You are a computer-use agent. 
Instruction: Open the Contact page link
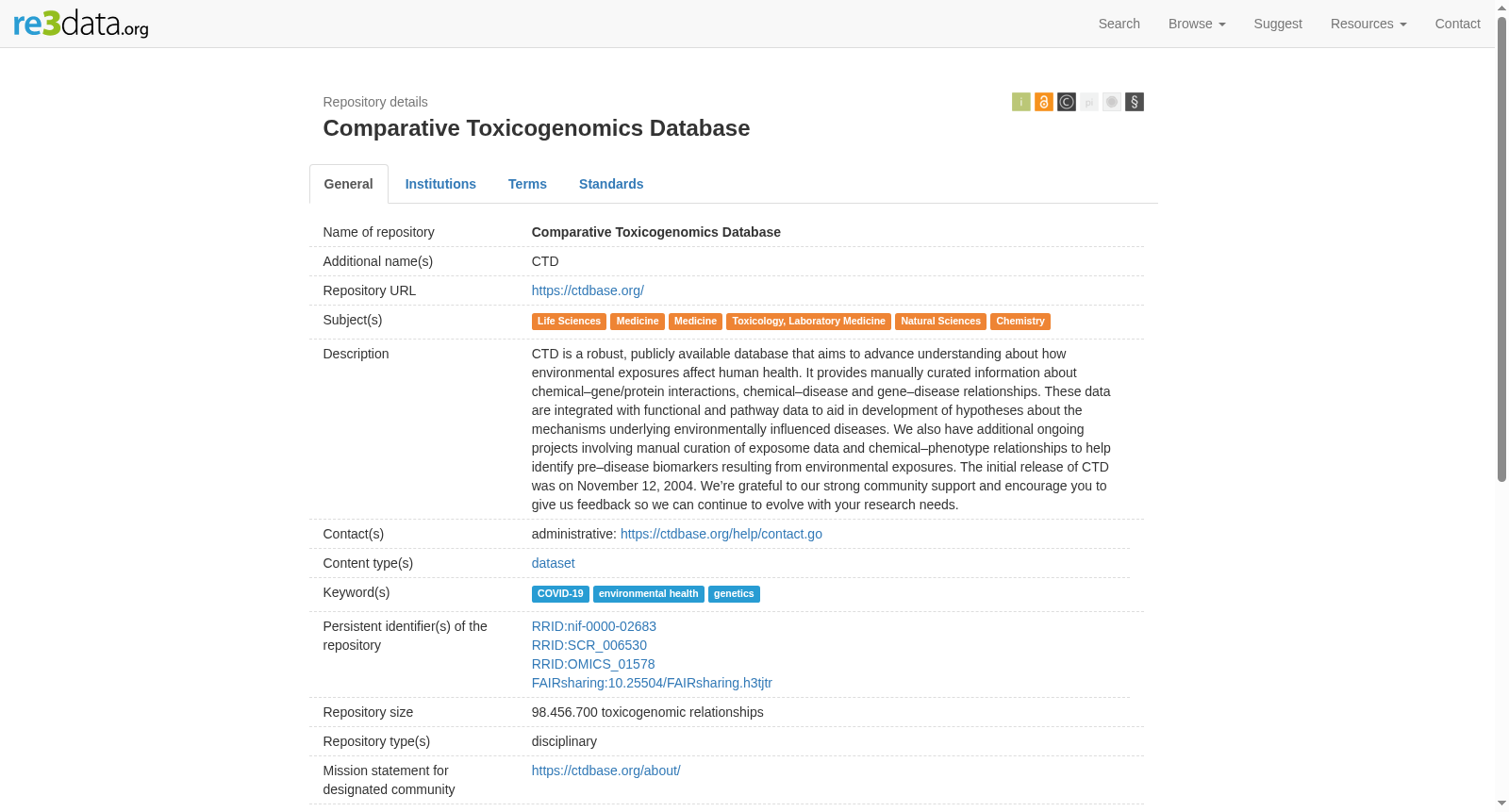pos(1457,24)
